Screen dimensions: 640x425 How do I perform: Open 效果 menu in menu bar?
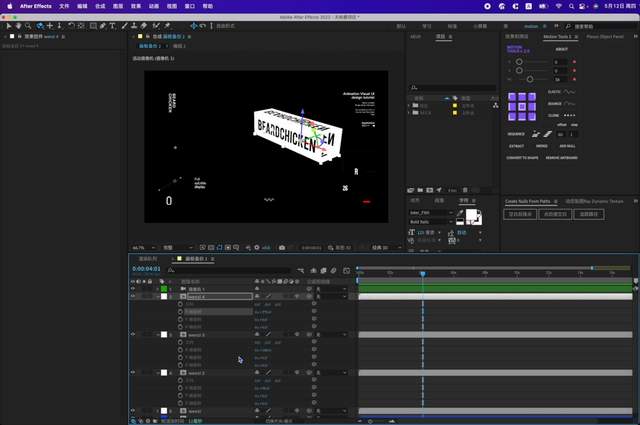(x=136, y=6)
